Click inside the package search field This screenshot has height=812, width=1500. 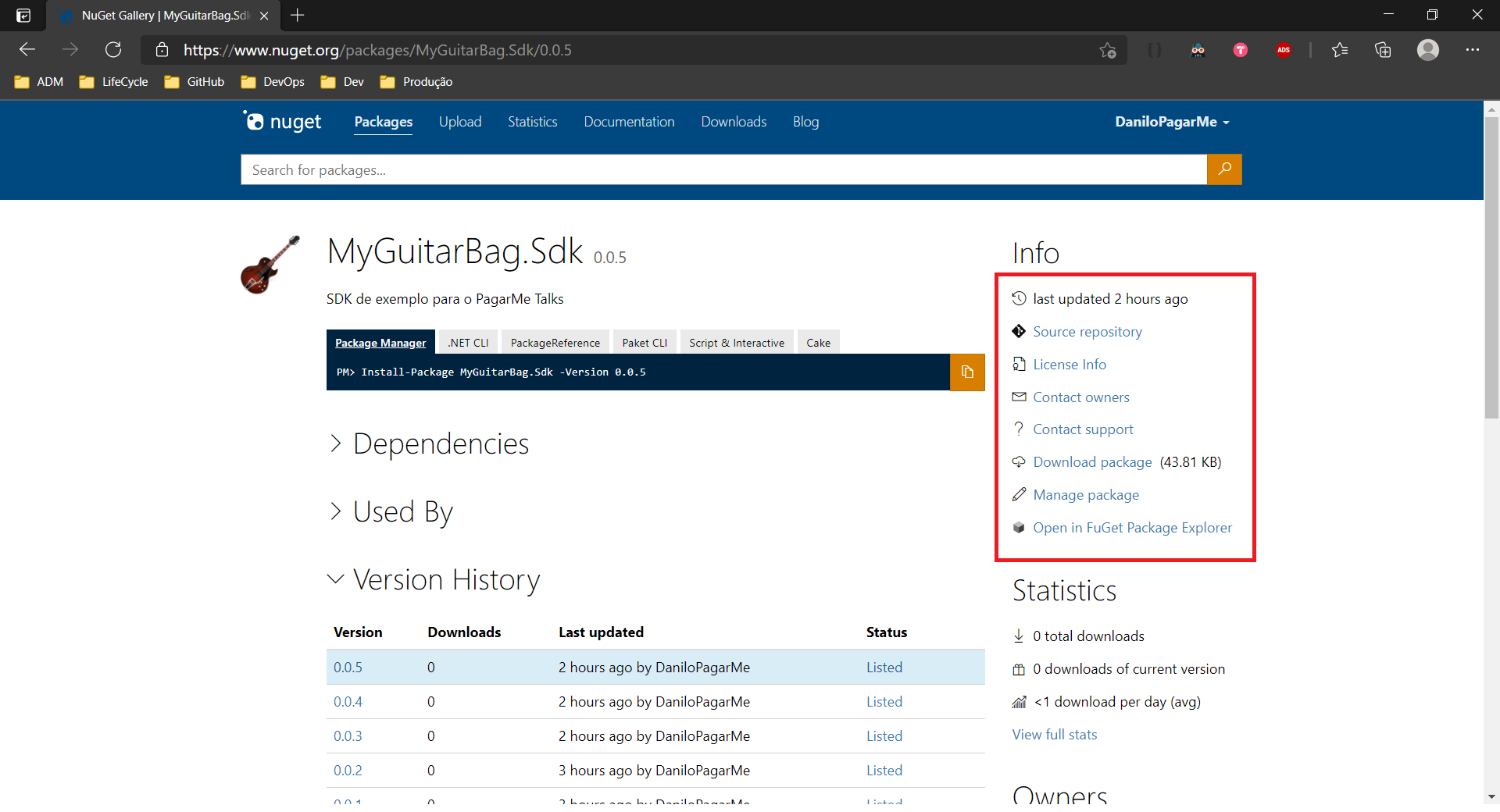pos(703,169)
